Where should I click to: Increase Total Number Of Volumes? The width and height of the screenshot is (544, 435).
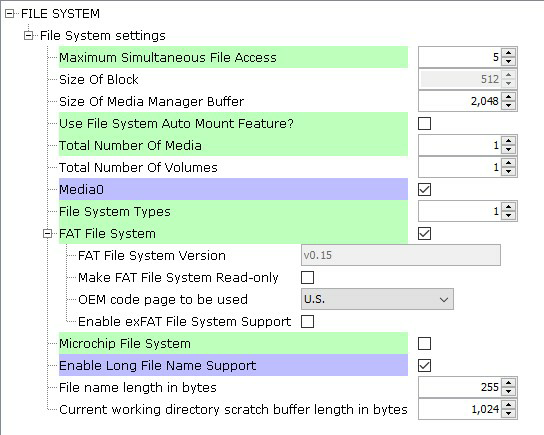pyautogui.click(x=509, y=163)
